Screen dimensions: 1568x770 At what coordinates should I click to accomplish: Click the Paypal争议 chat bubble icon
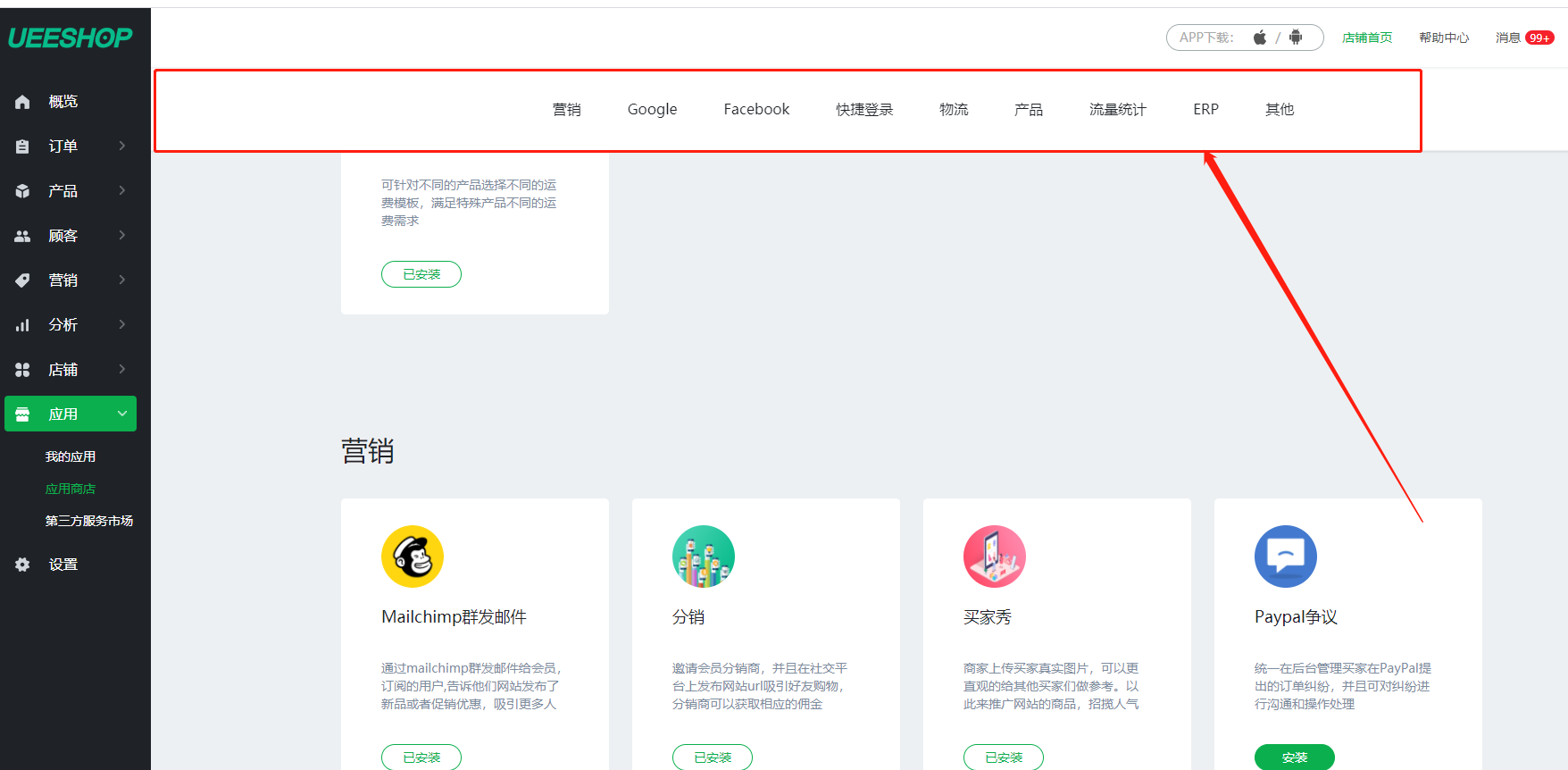[x=1285, y=557]
